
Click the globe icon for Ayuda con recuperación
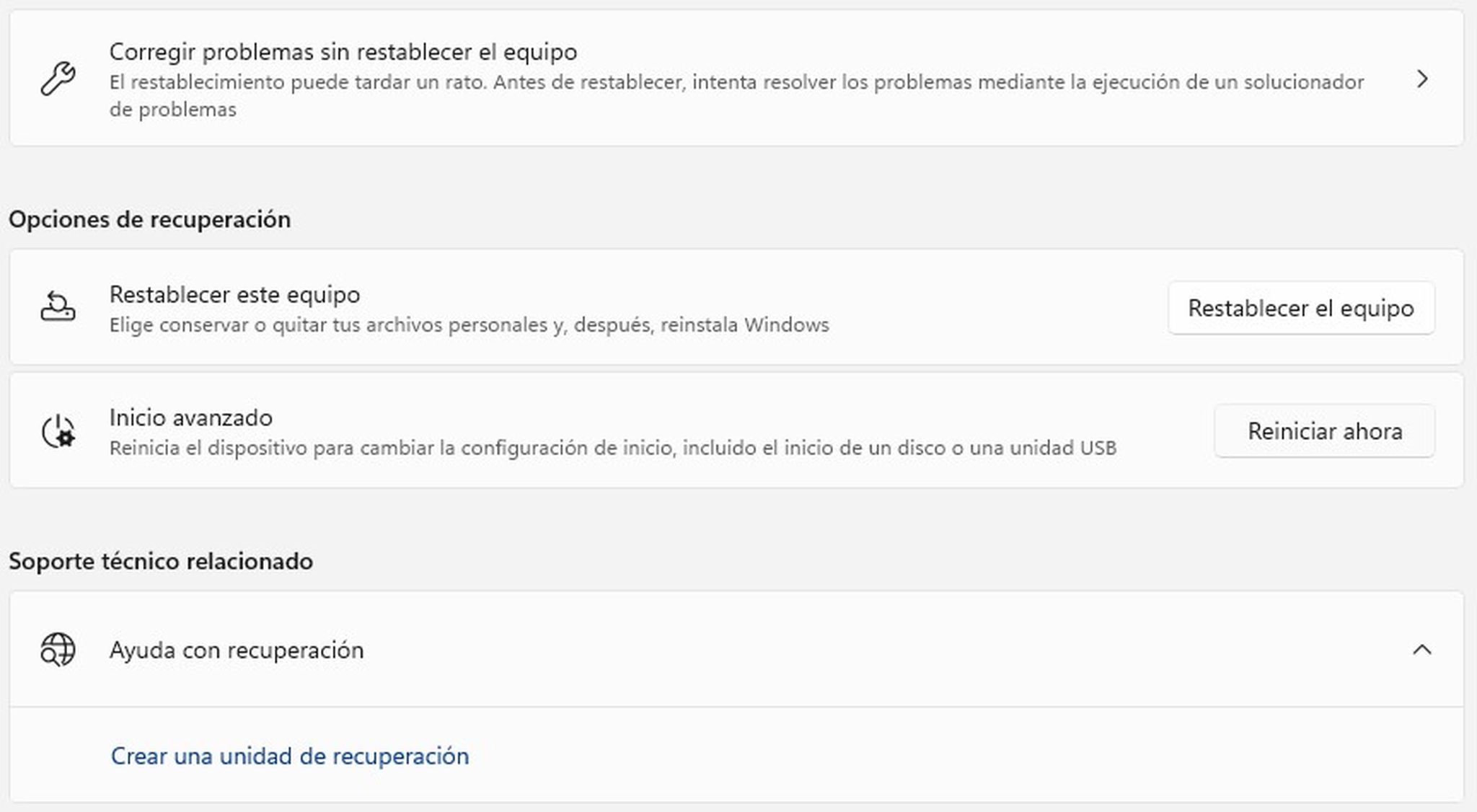pyautogui.click(x=59, y=649)
